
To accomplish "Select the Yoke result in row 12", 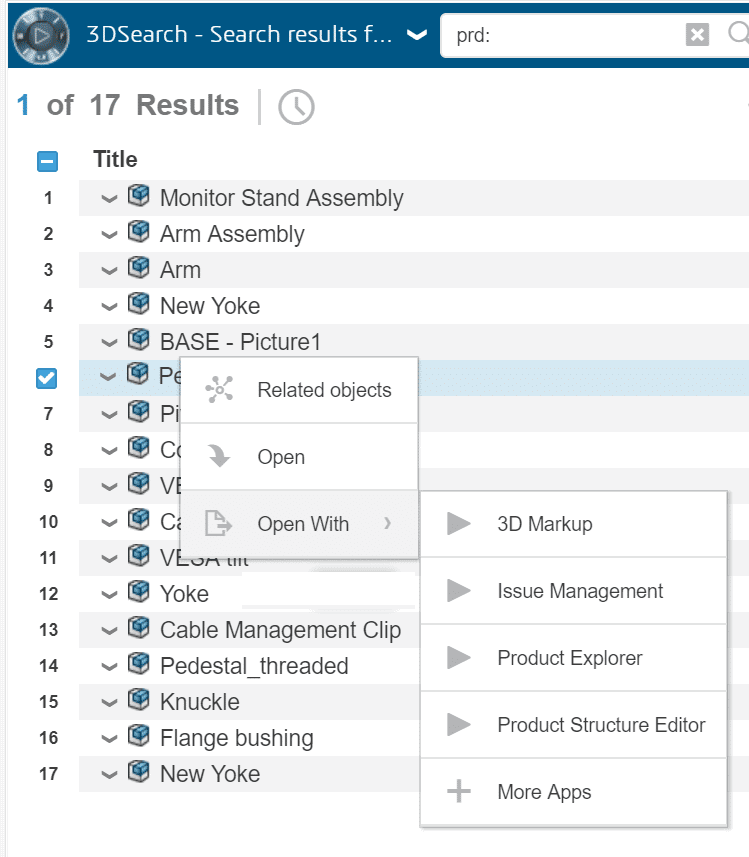I will tap(184, 594).
